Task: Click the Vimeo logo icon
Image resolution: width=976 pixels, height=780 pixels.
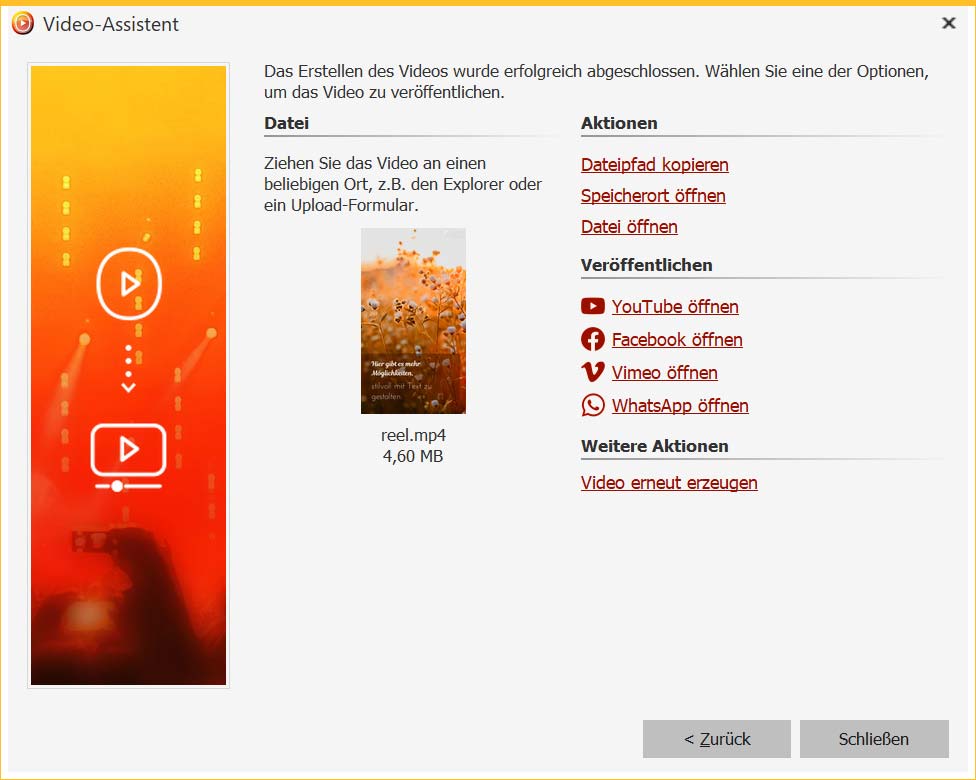Action: [593, 372]
